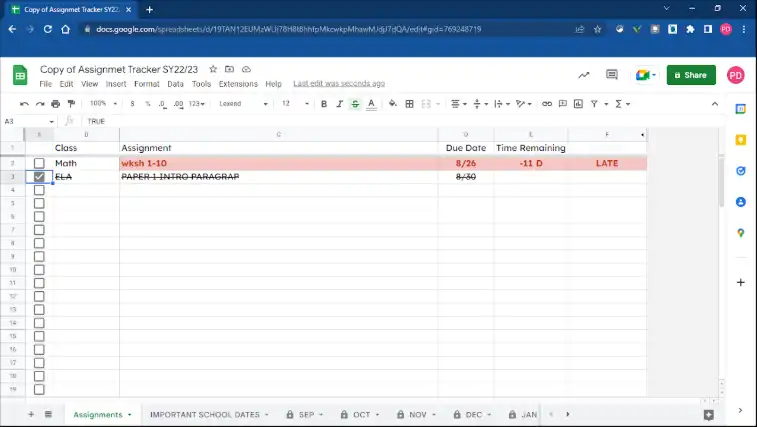
Task: Open Google Calendar side panel
Action: point(741,109)
